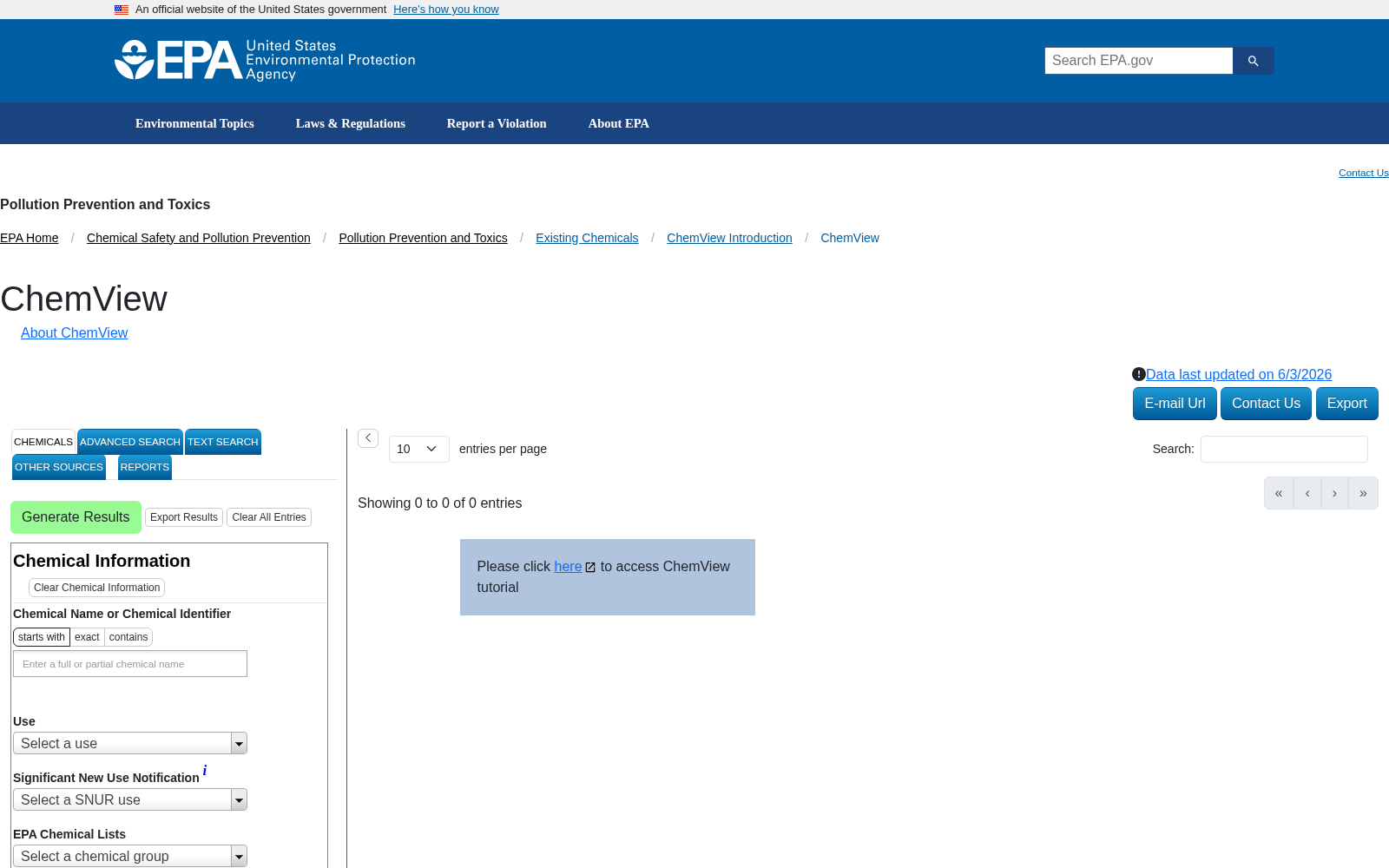Go to the first results page
The width and height of the screenshot is (1389, 868).
point(1279,493)
